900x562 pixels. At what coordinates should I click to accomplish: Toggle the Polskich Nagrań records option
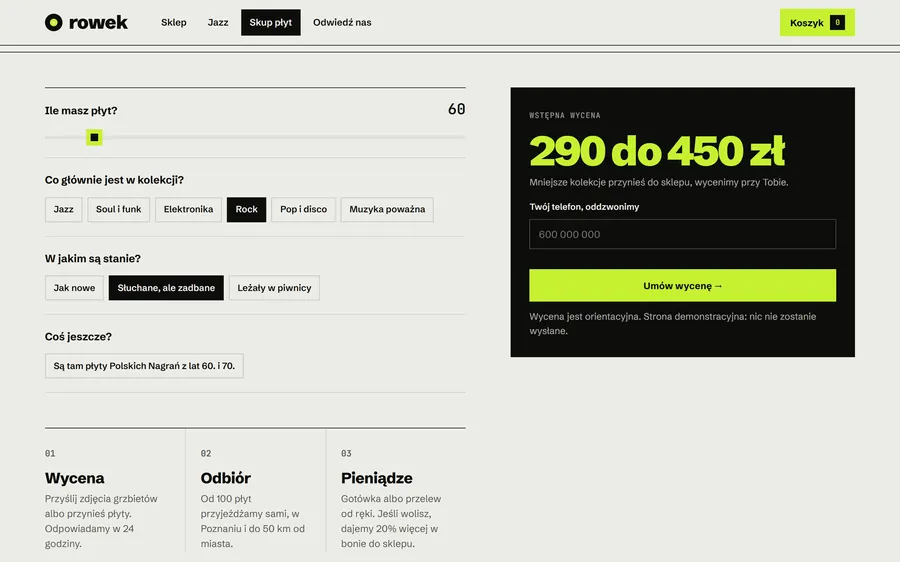(144, 366)
